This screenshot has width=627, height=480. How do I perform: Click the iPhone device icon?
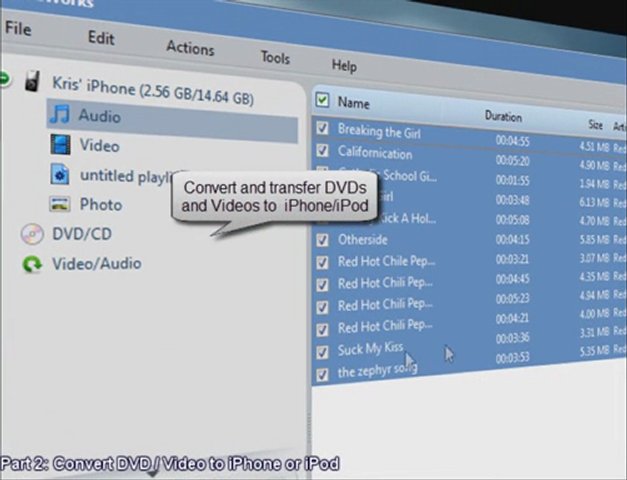pos(34,82)
